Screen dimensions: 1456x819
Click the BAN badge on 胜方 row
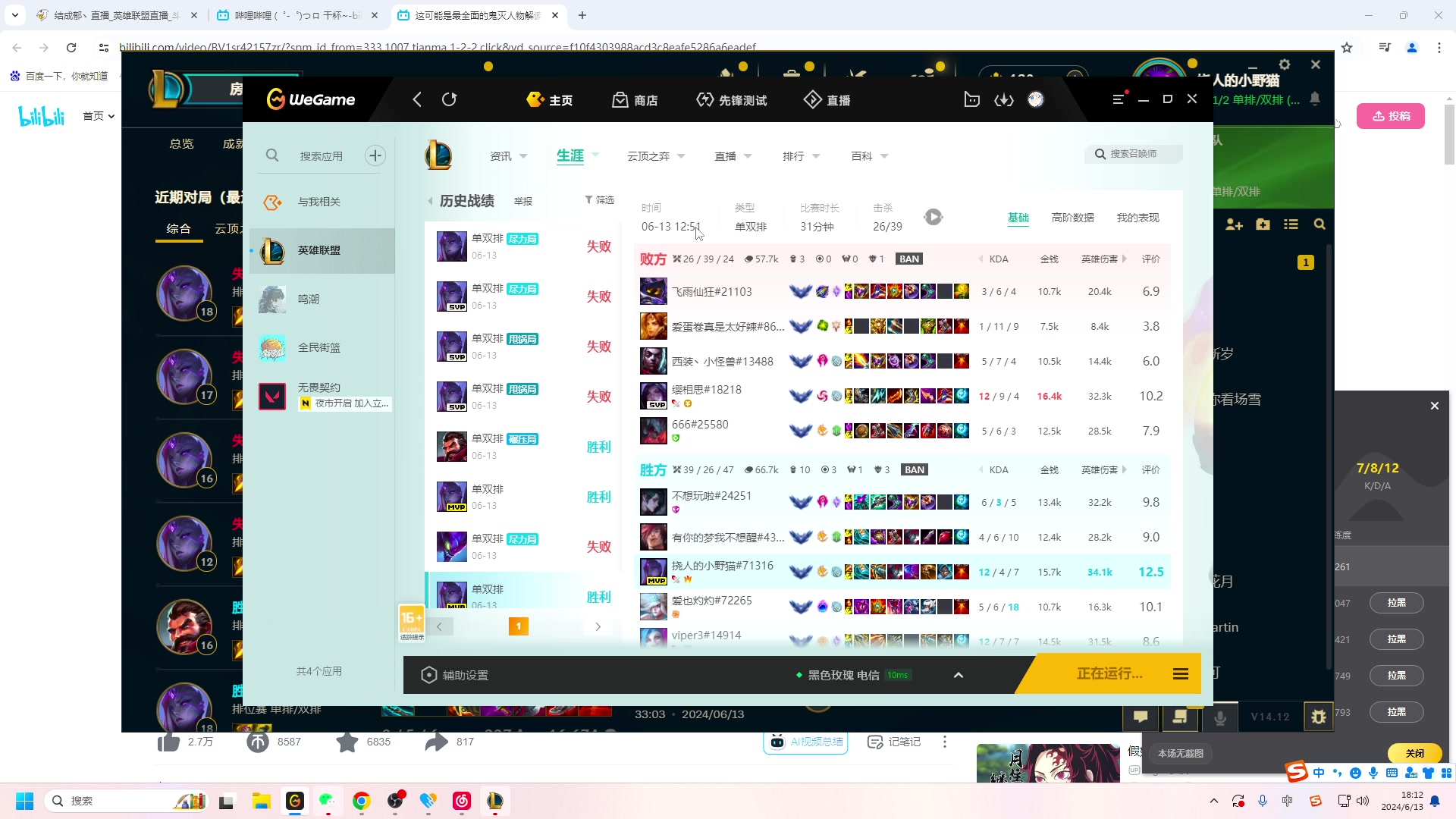tap(915, 470)
